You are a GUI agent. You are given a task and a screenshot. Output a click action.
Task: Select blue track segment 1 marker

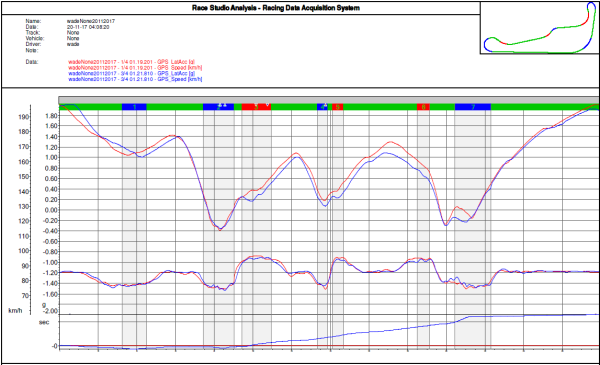[134, 107]
